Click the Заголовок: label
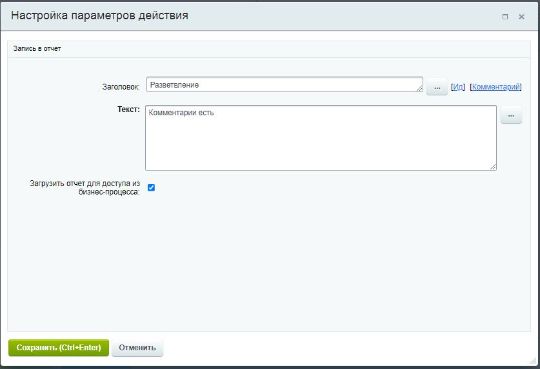Screen dimensions: 540x369 tap(121, 87)
